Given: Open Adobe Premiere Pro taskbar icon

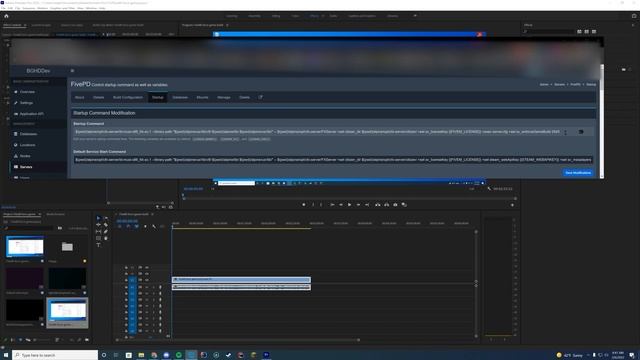Looking at the screenshot, I should (x=266, y=355).
